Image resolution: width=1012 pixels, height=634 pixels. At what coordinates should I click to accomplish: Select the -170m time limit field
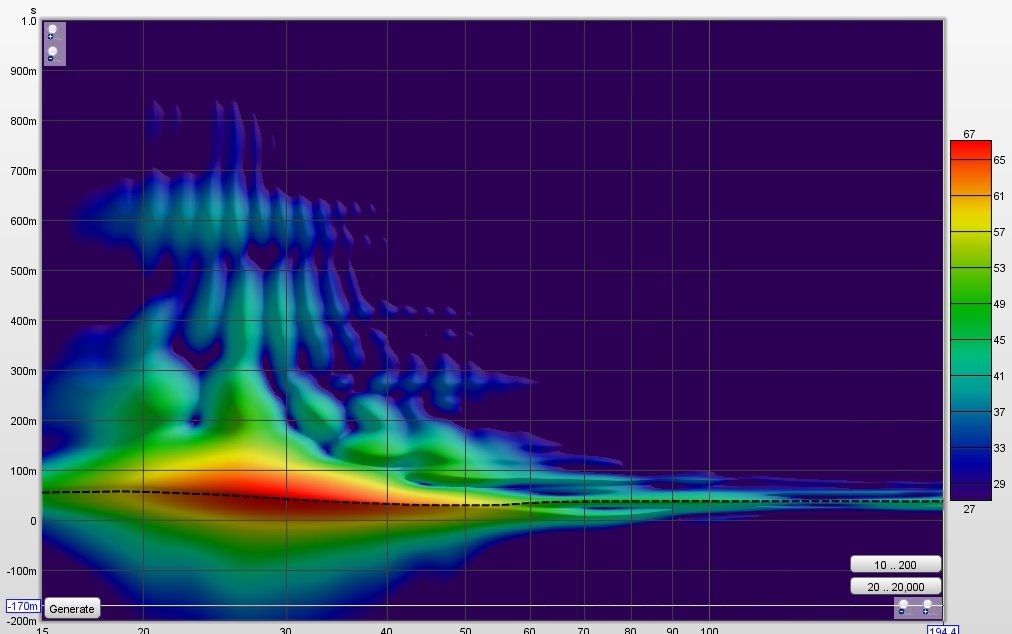[x=23, y=606]
